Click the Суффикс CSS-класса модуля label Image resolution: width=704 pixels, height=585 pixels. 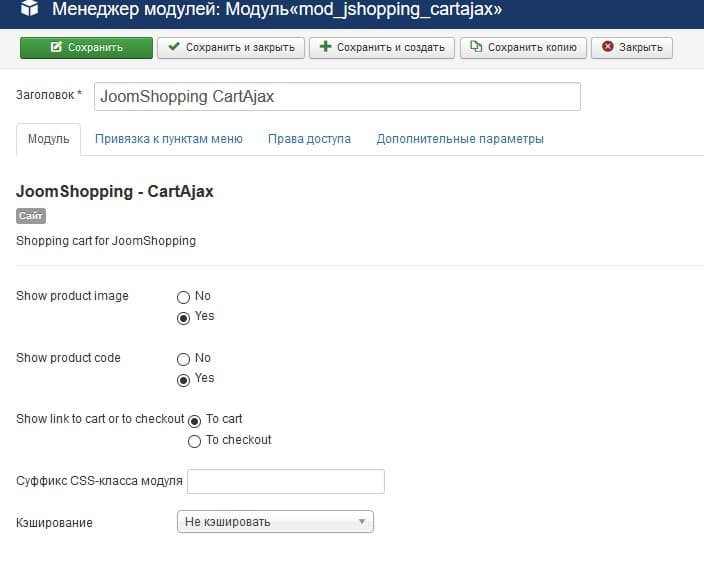tap(99, 481)
